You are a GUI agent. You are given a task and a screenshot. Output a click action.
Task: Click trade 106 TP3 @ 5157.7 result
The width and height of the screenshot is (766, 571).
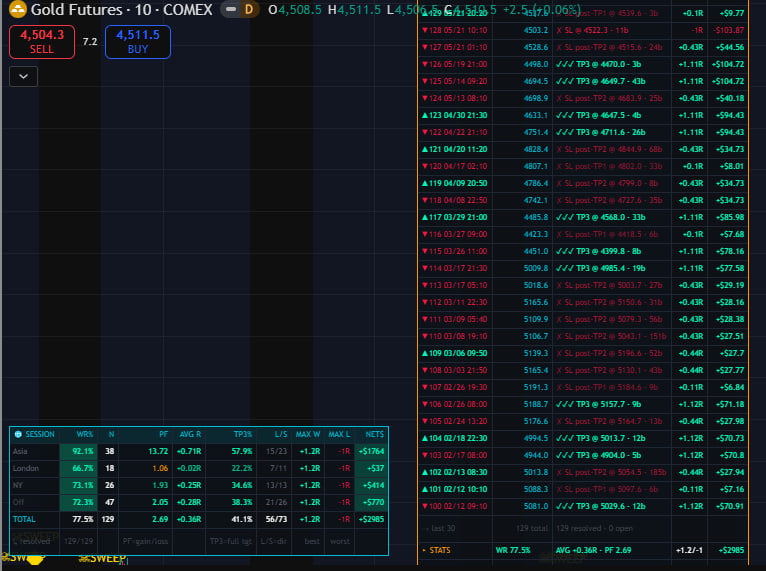(x=598, y=404)
